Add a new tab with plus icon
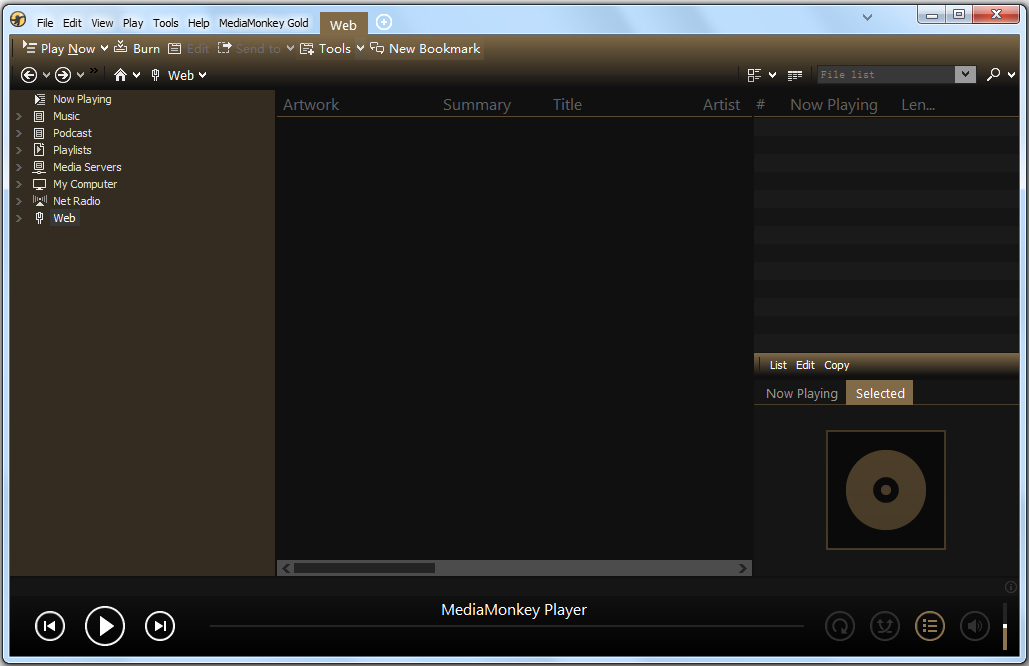Viewport: 1029px width, 666px height. (x=384, y=22)
